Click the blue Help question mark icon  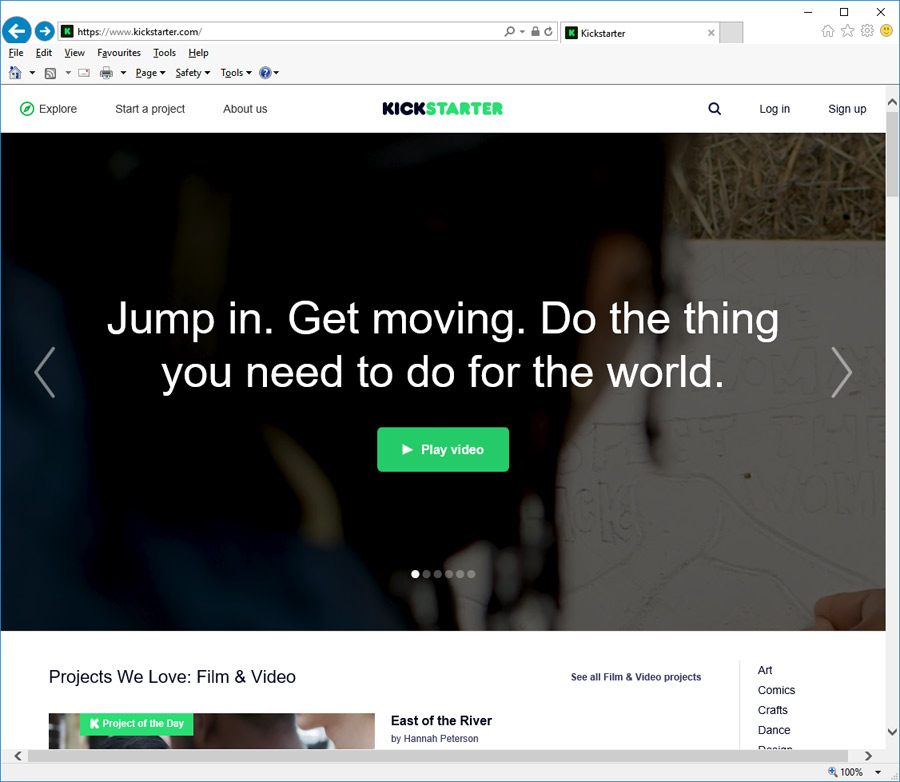coord(265,73)
